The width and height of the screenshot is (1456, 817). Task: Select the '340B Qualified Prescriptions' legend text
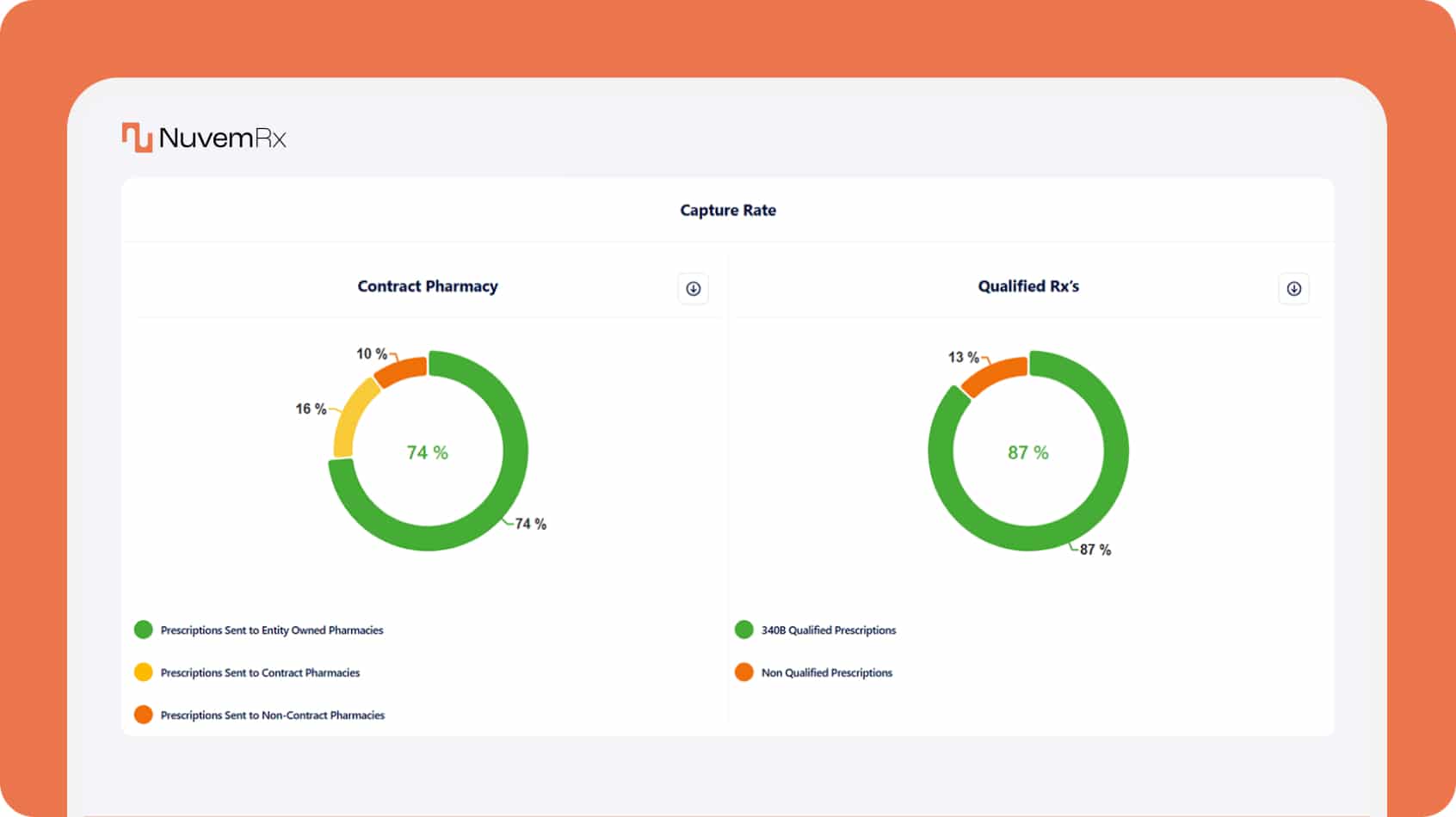[x=829, y=630]
